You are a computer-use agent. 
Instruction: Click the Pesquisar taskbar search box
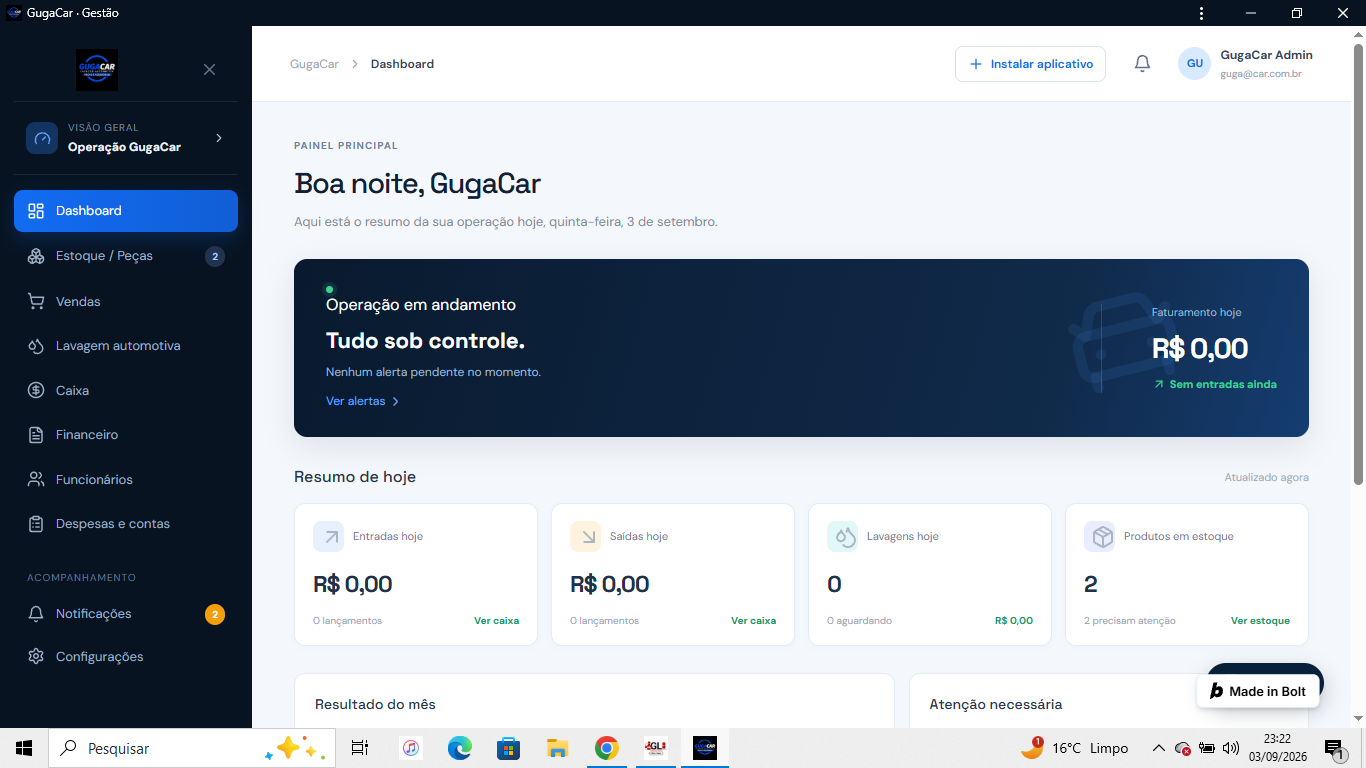coord(192,748)
